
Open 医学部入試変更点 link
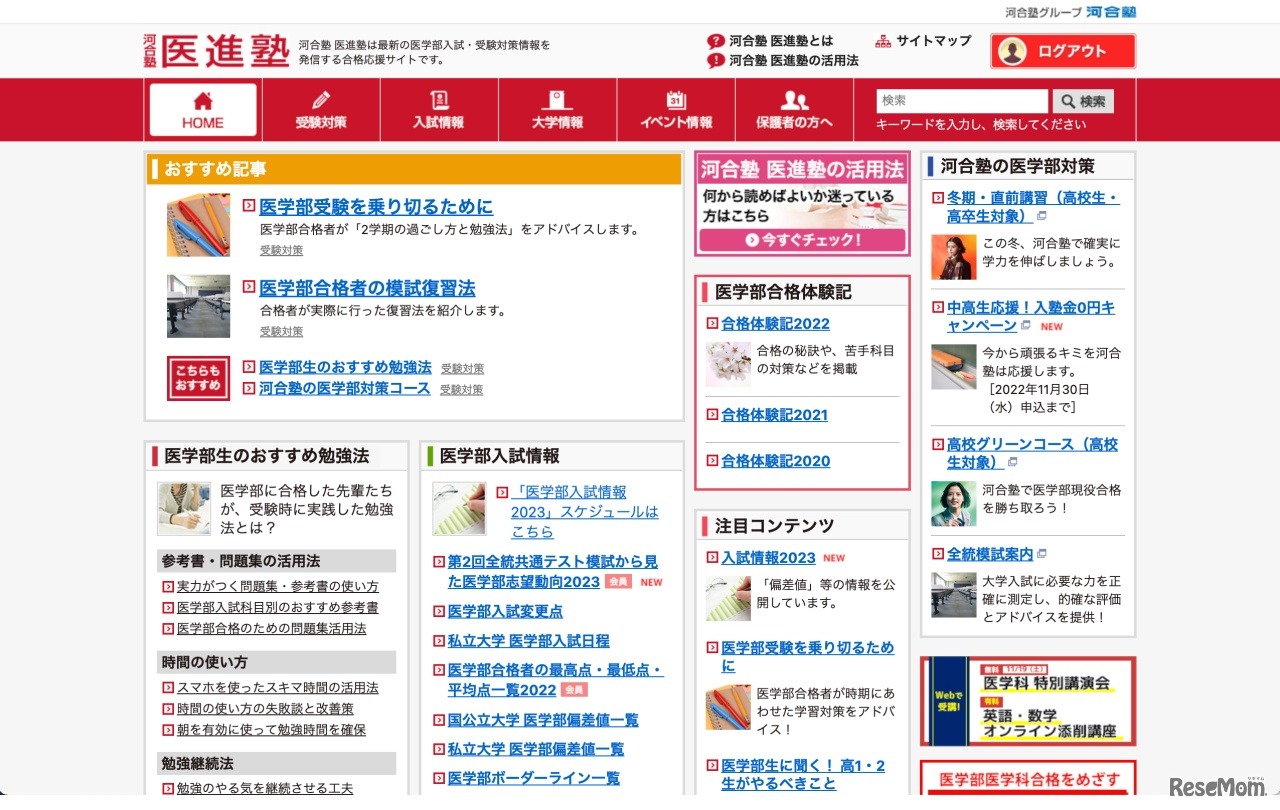505,611
